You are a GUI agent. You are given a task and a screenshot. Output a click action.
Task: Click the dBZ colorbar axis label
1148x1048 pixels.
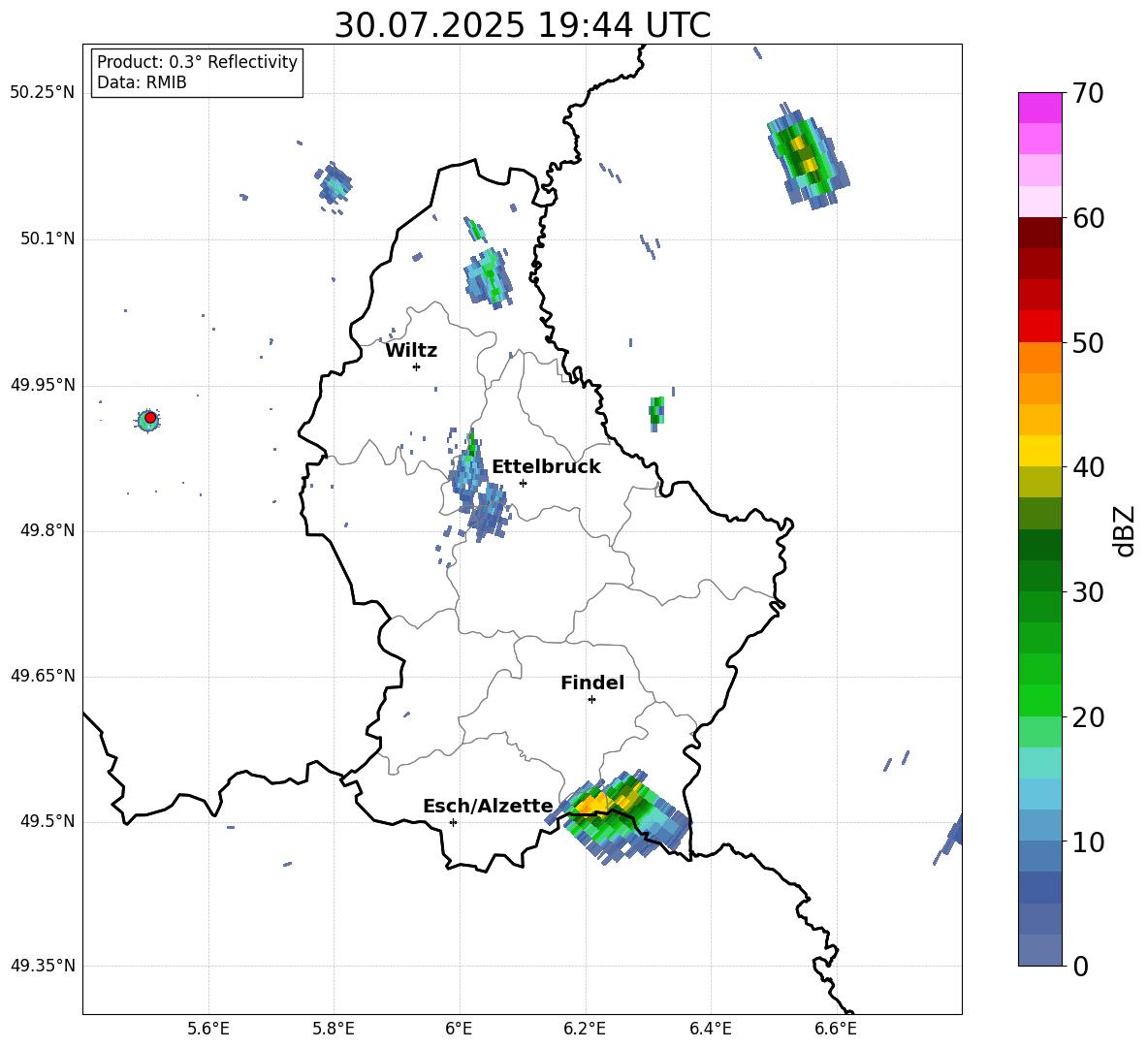tap(1124, 530)
